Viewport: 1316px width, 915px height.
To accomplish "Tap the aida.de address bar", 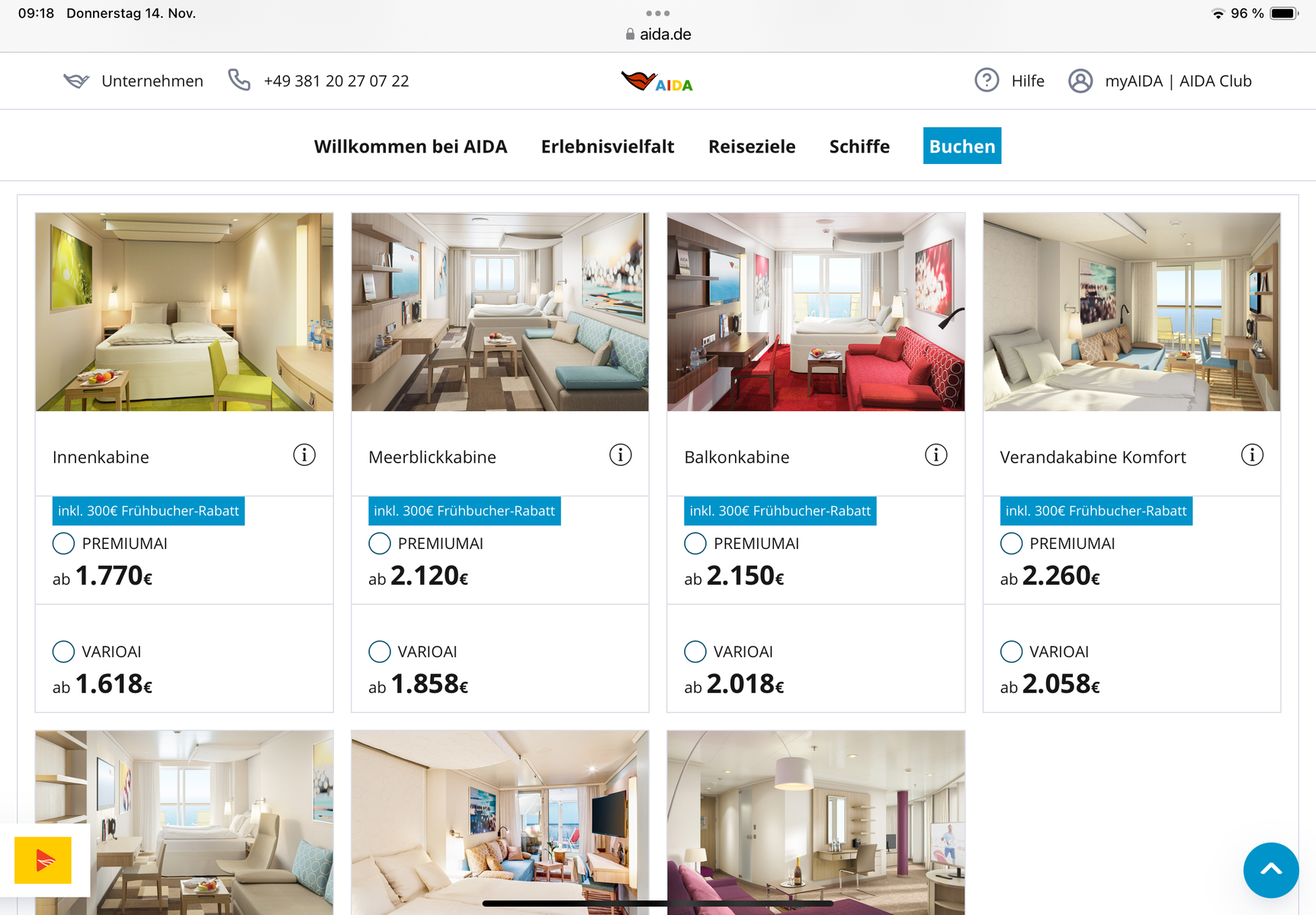I will [x=658, y=34].
